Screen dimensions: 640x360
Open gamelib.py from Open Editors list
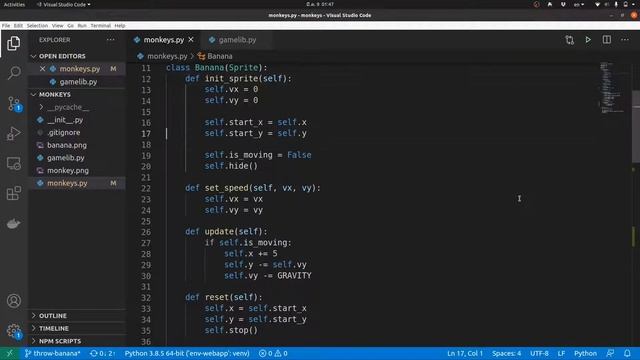pyautogui.click(x=77, y=82)
